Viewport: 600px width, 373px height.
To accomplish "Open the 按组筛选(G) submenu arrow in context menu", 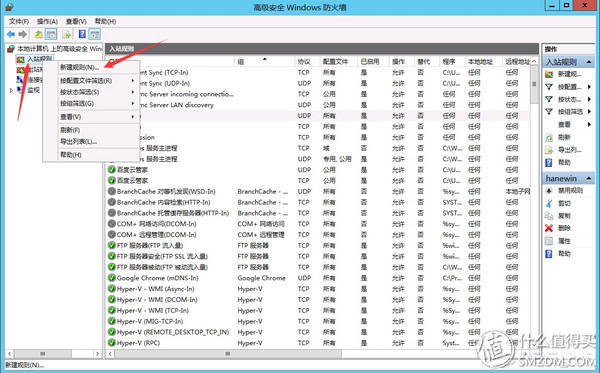I will [x=132, y=103].
